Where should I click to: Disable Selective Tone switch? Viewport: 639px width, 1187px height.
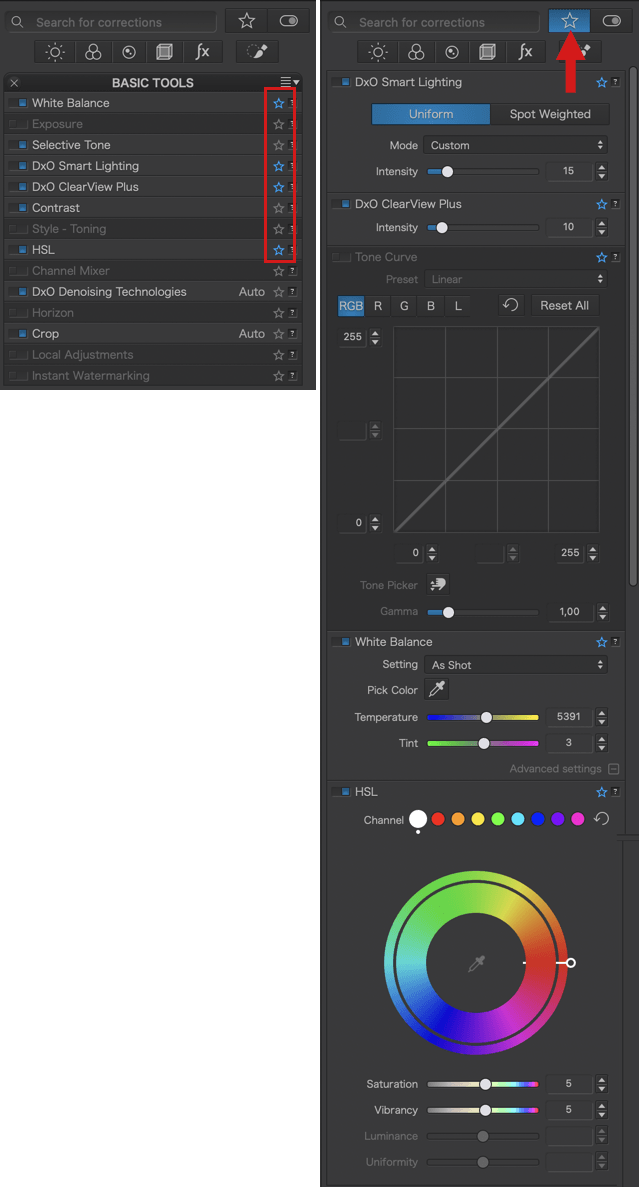[x=18, y=145]
